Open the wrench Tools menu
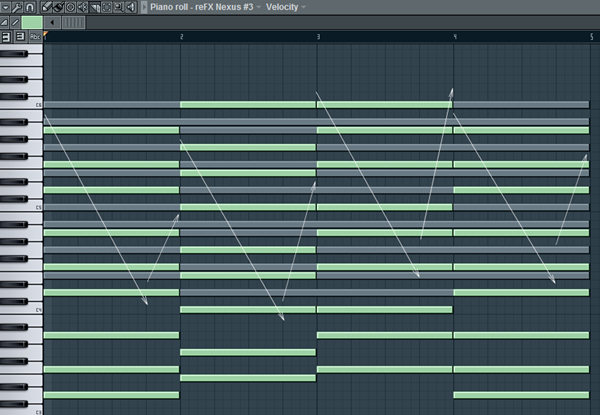 [17, 7]
